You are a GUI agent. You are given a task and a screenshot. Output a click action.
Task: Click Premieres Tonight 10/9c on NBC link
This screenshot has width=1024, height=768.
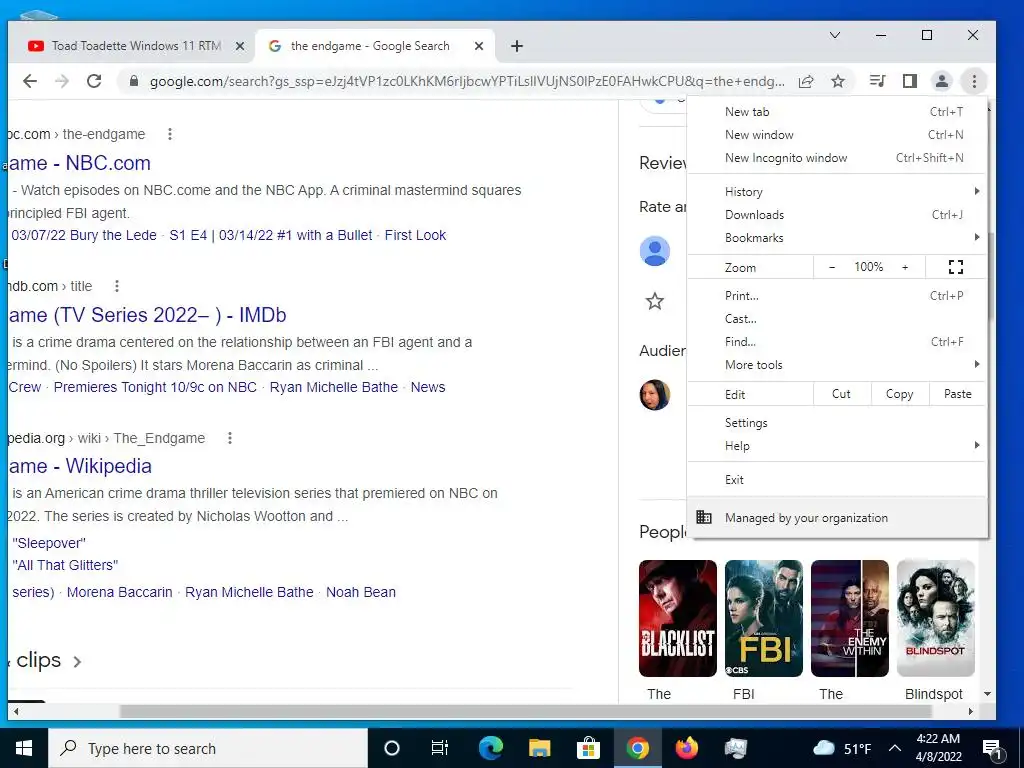click(x=155, y=387)
